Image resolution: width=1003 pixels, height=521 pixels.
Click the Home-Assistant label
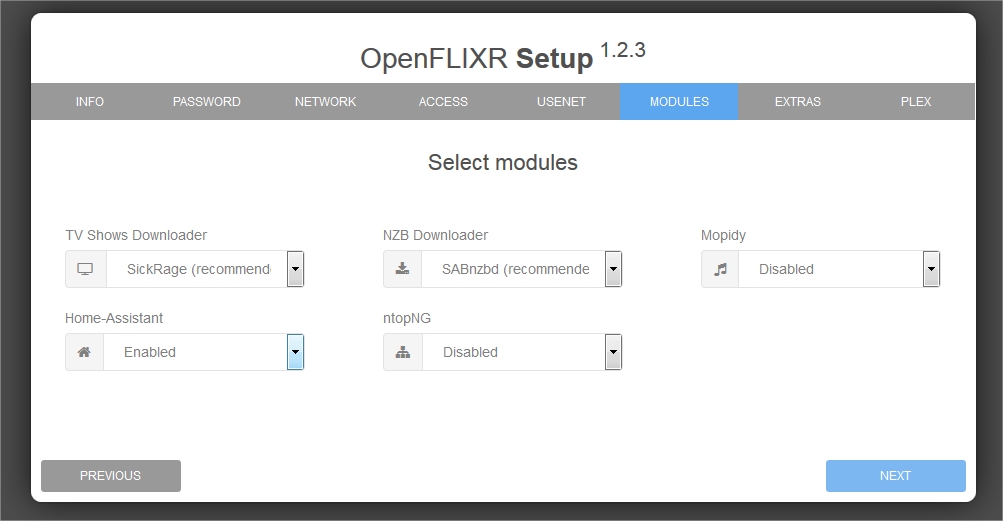(x=114, y=318)
